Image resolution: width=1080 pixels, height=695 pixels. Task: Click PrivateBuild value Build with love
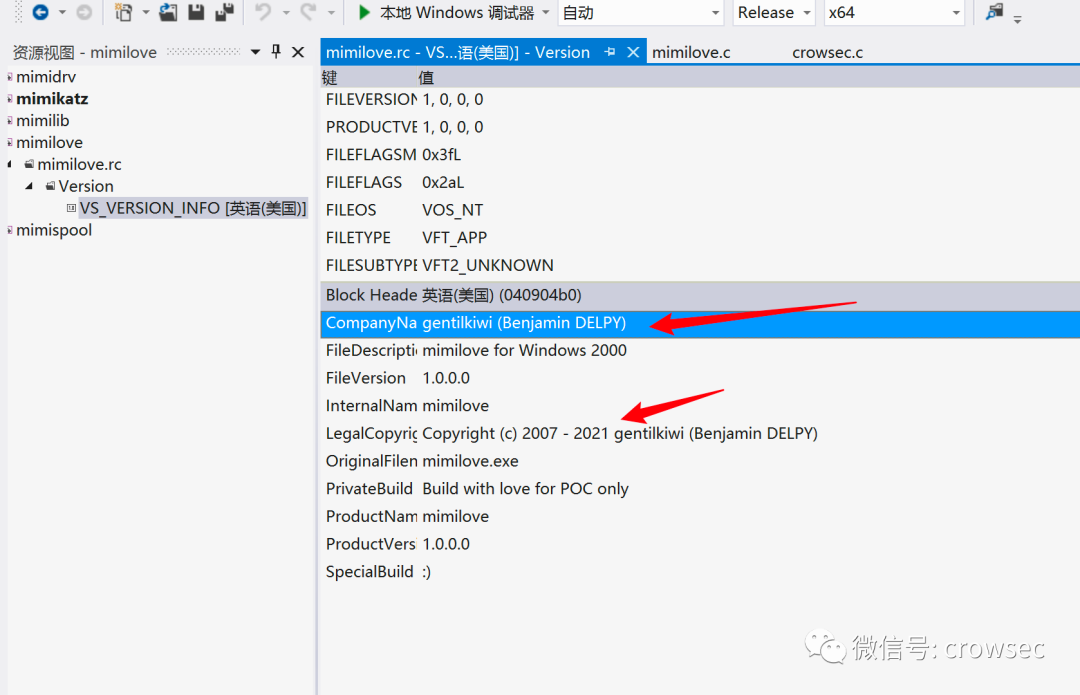tap(525, 488)
